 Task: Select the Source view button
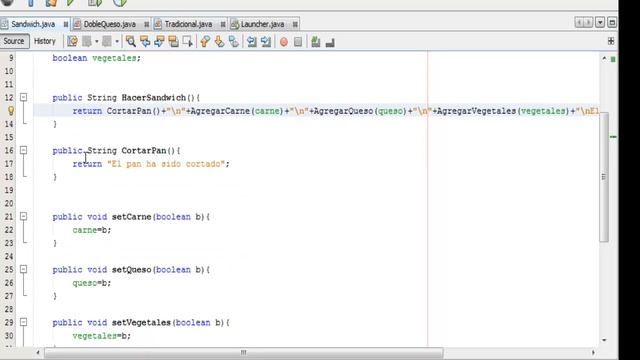(14, 41)
